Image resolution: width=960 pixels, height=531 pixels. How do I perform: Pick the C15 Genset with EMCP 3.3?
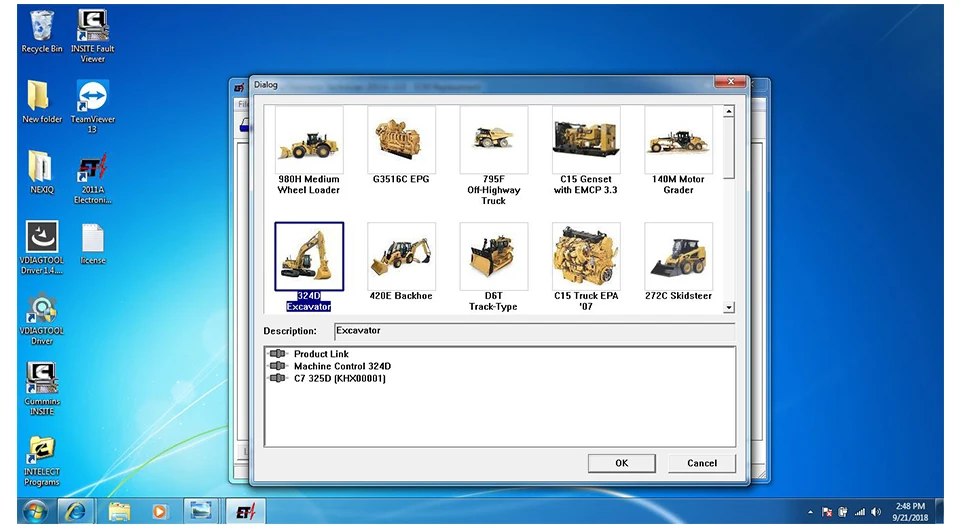click(x=587, y=140)
